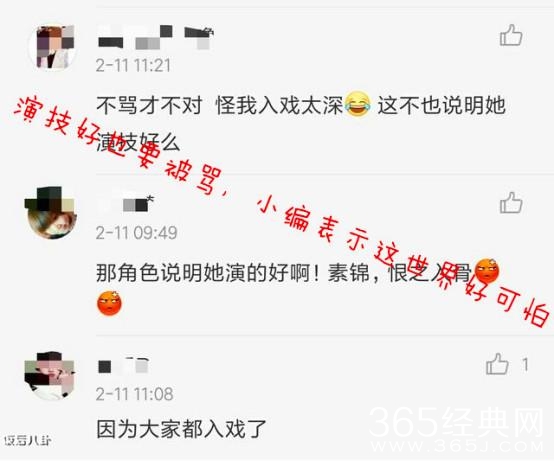Viewport: 554px width, 461px height.
Task: Click the 365经典网 watermark
Action: tap(456, 429)
